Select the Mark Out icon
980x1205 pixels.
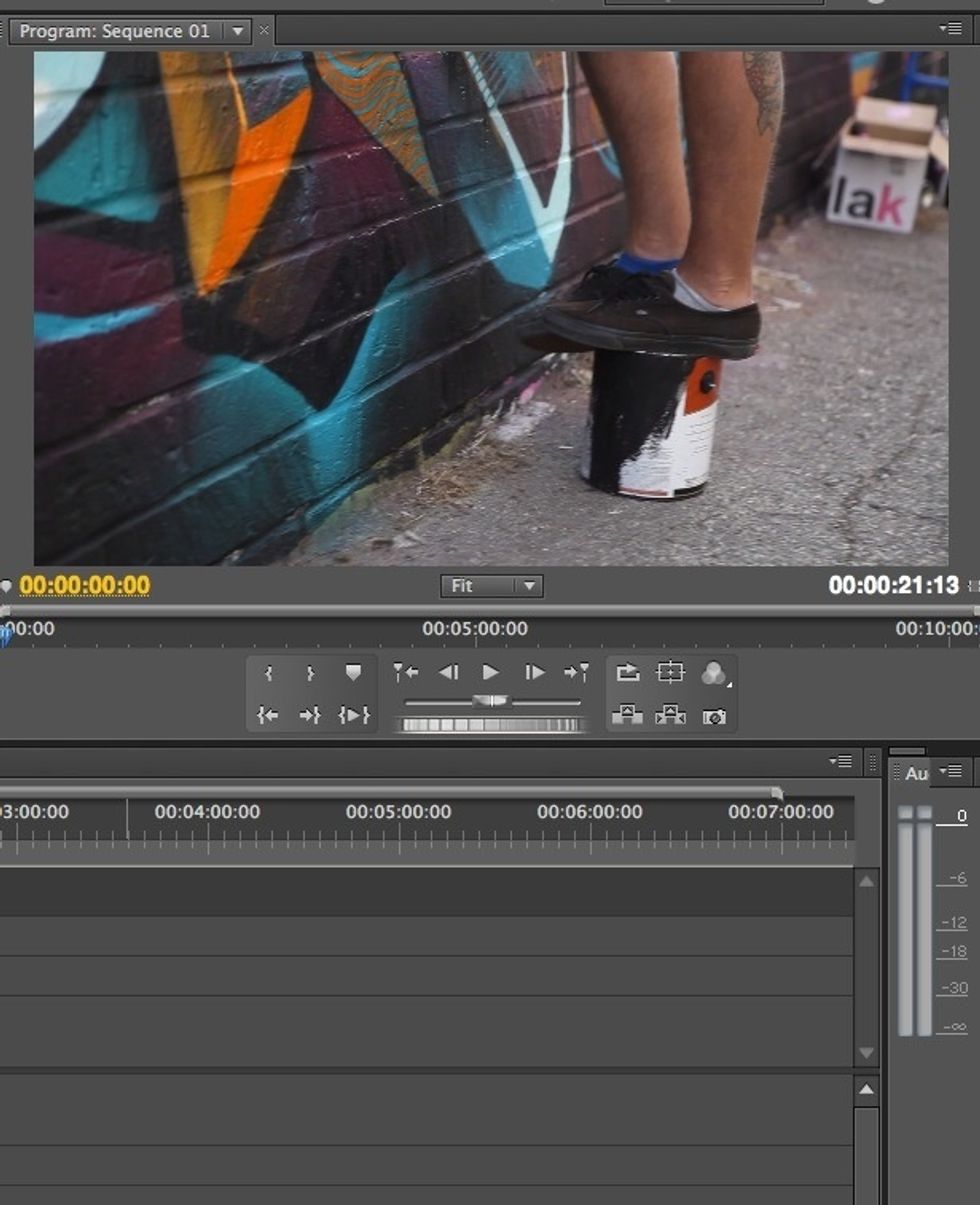[310, 672]
